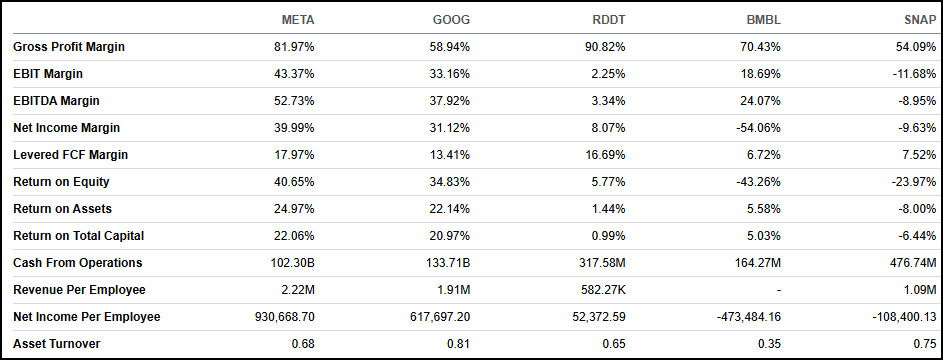Screen dimensions: 943x360
Task: Click the META column header
Action: coord(298,20)
